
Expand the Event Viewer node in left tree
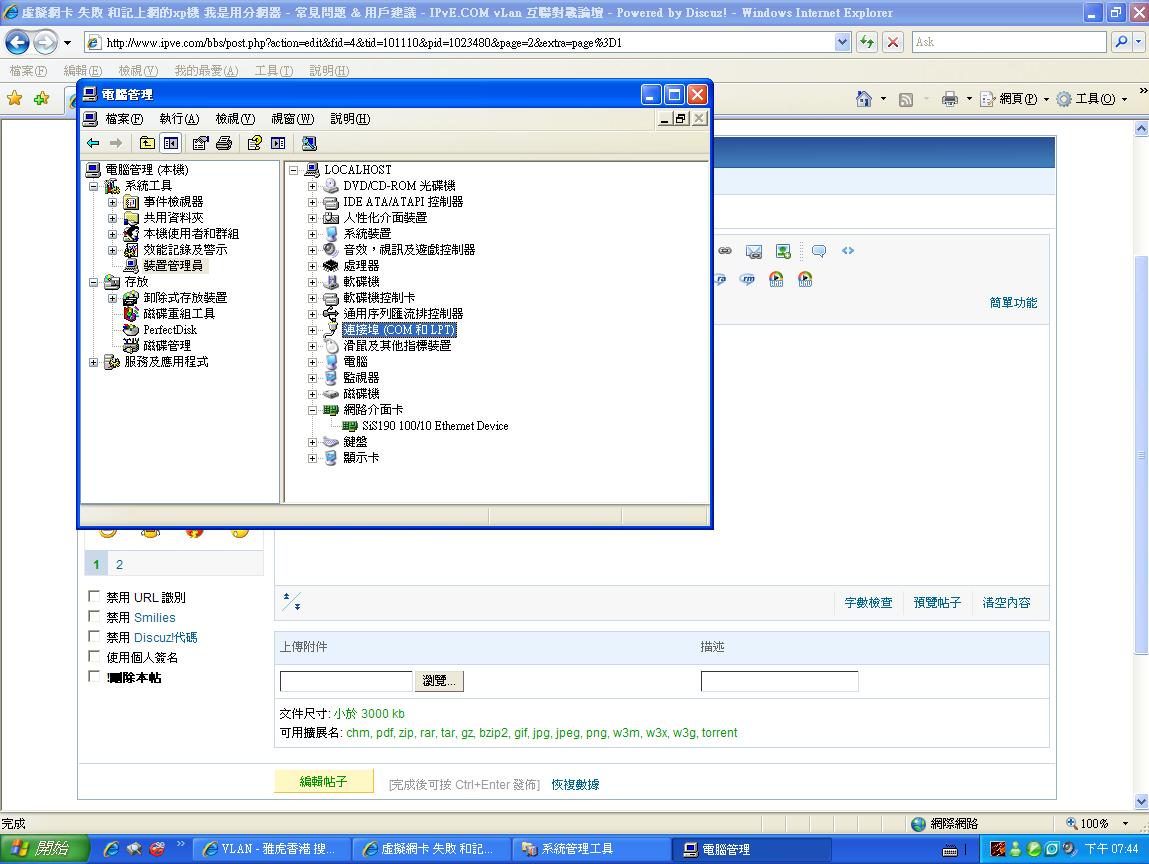[x=112, y=202]
